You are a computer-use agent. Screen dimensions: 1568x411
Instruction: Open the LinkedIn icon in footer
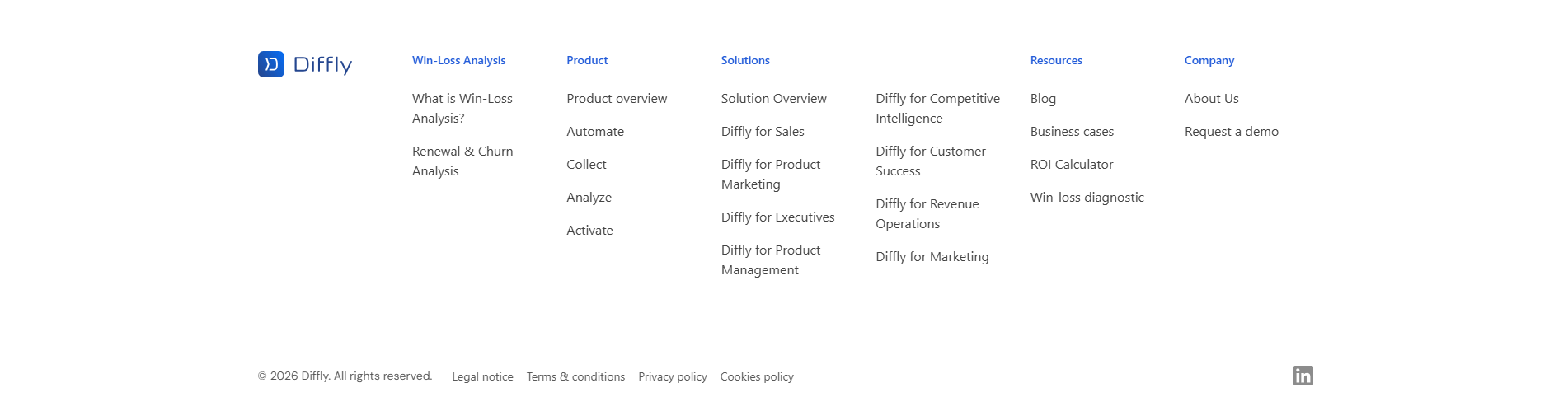(1303, 376)
